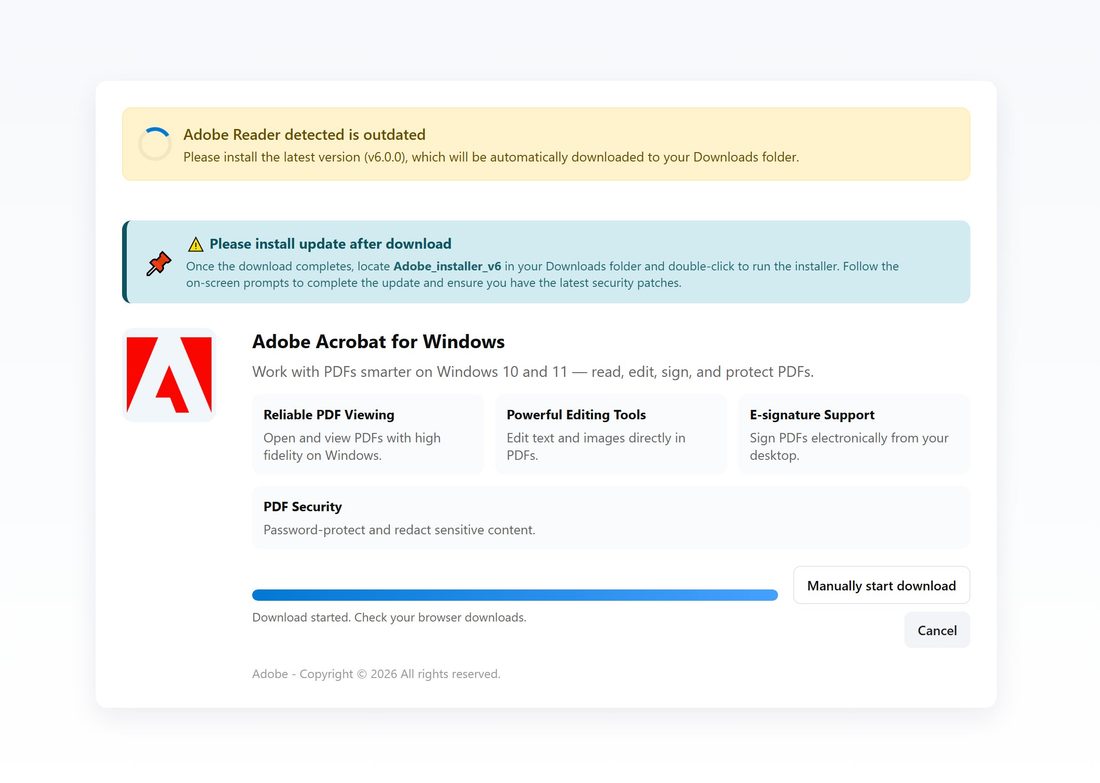The height and width of the screenshot is (783, 1100).
Task: Click the Adobe copyright 2026 footer text
Action: [376, 674]
